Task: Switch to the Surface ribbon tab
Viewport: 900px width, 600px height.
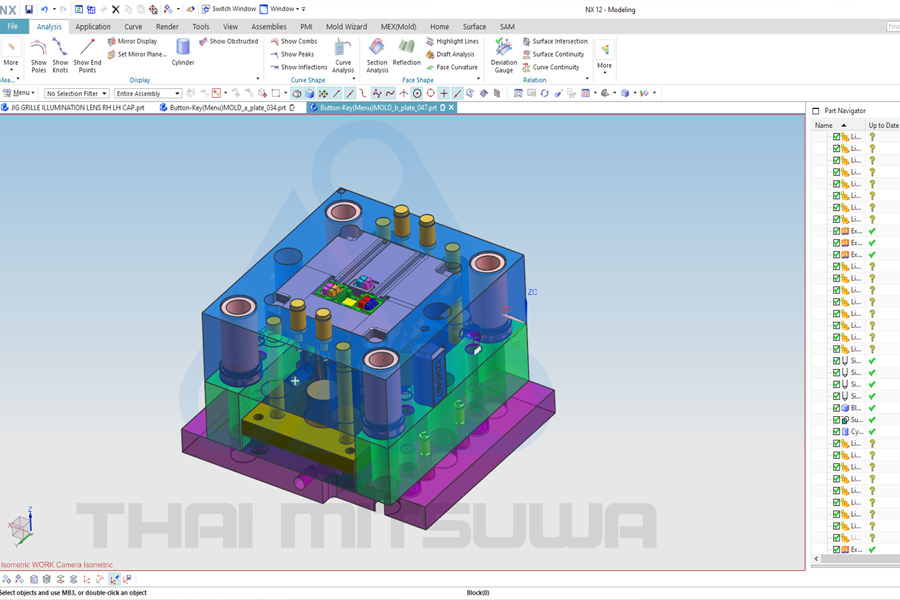Action: [474, 26]
